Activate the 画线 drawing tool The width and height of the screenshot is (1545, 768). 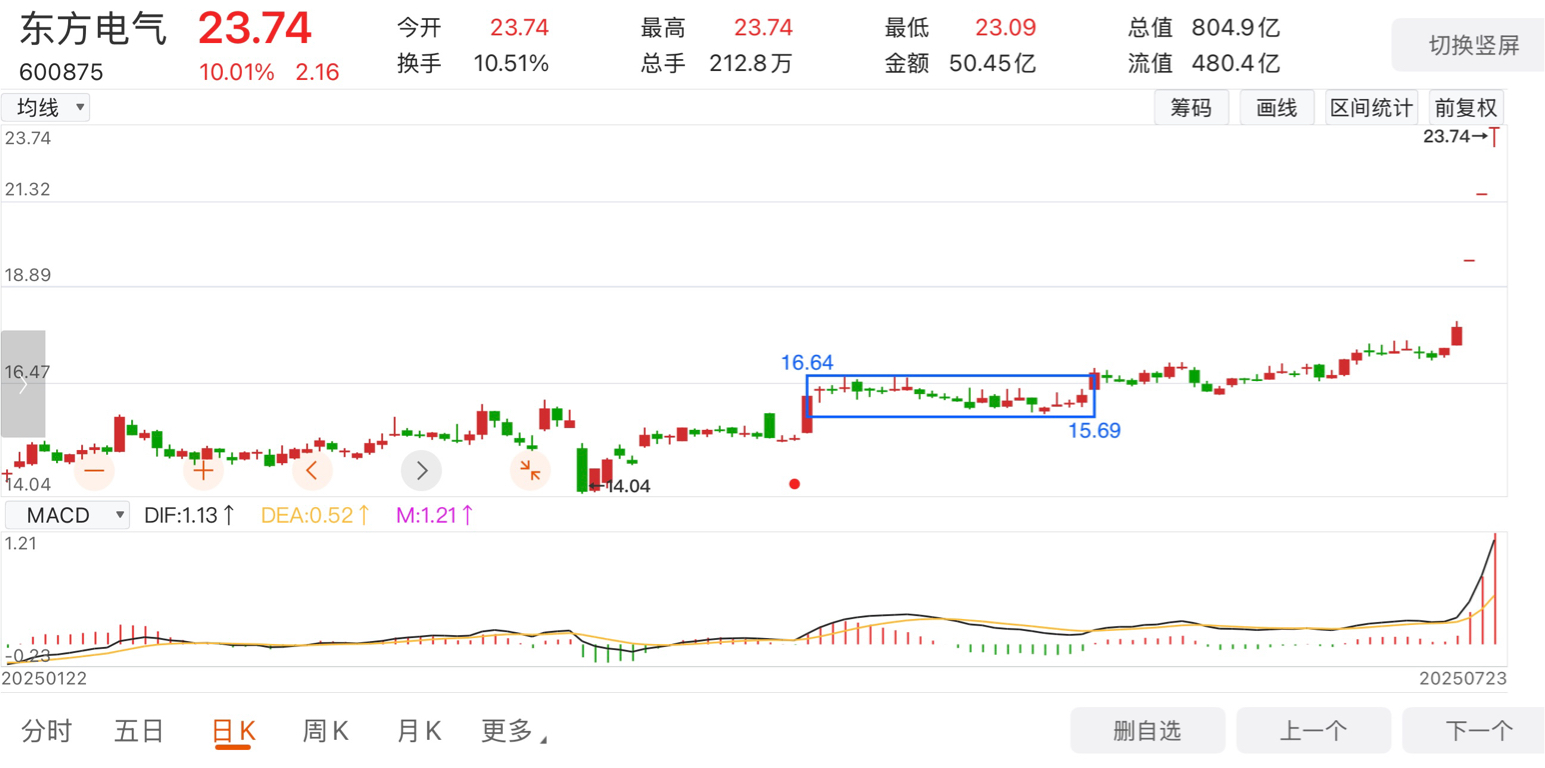[x=1277, y=108]
